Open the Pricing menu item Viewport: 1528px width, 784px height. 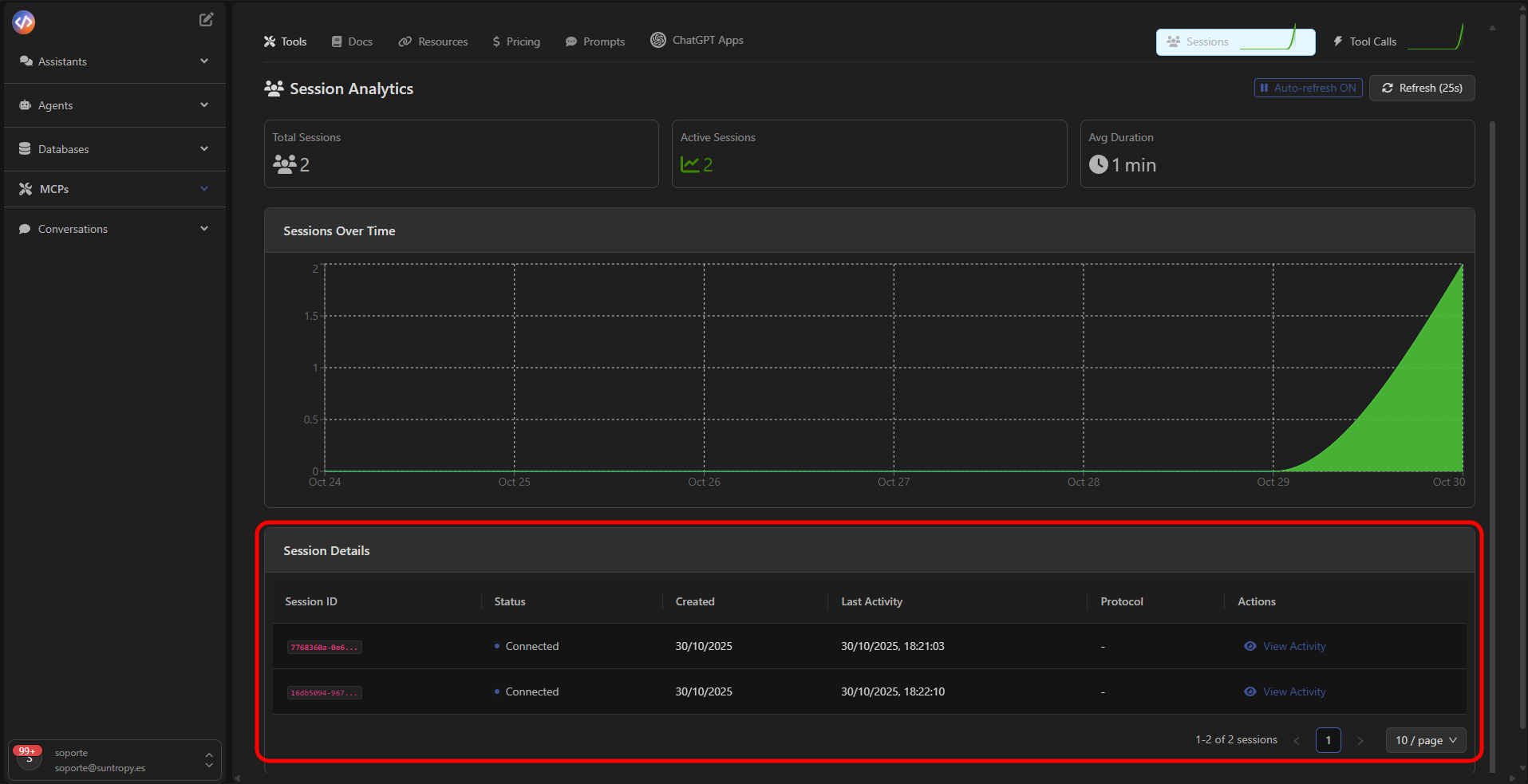pos(516,41)
